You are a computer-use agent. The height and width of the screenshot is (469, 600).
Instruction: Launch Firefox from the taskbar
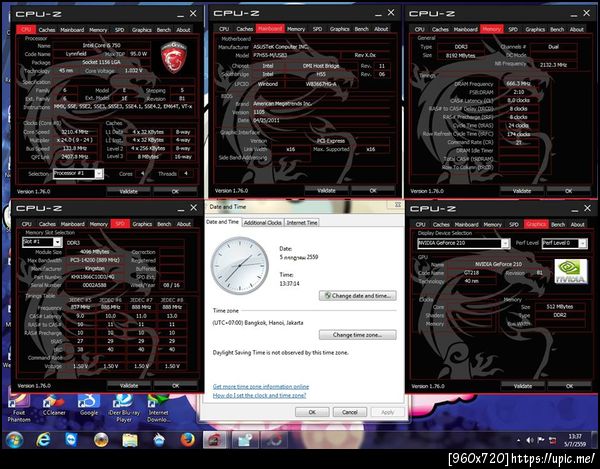[187, 440]
